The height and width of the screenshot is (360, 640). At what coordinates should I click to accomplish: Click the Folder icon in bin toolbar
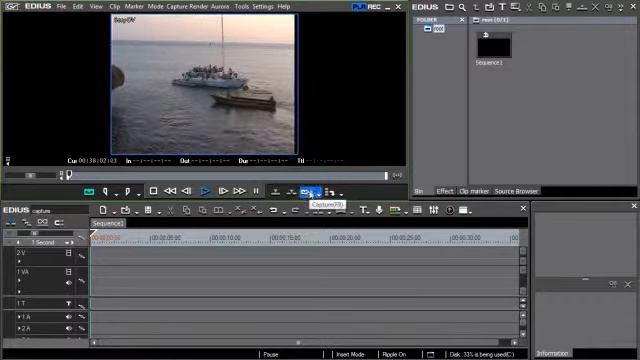[449, 7]
